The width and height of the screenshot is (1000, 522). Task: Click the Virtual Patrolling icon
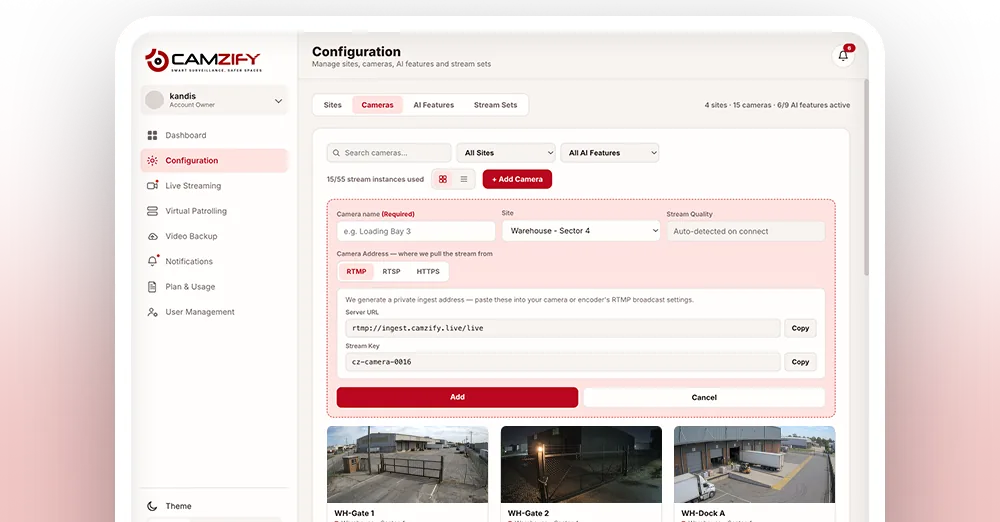tap(152, 211)
